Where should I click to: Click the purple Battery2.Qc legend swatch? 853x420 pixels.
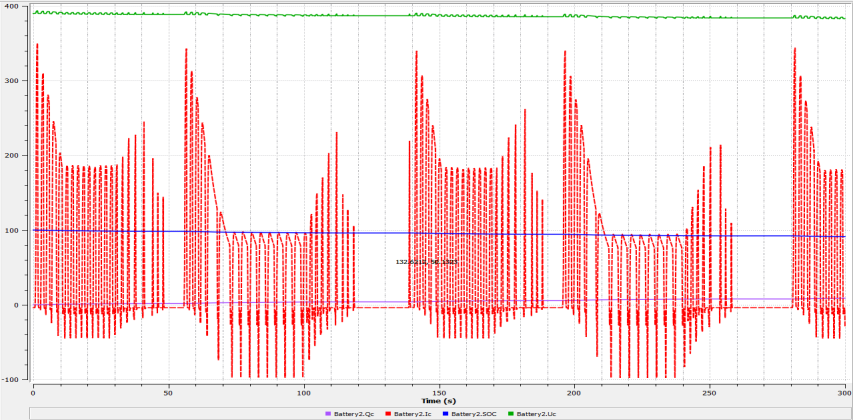pyautogui.click(x=328, y=413)
